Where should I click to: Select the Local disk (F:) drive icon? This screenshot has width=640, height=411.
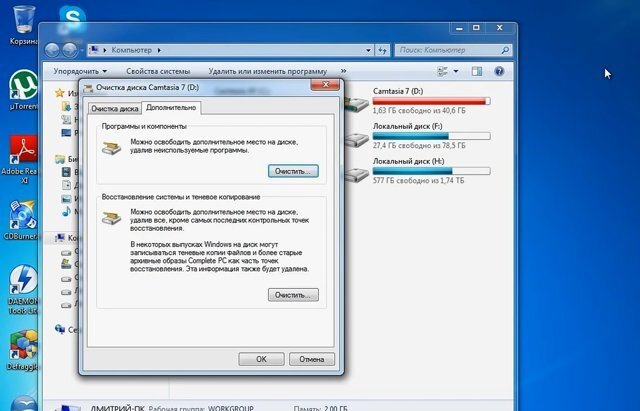pos(357,140)
